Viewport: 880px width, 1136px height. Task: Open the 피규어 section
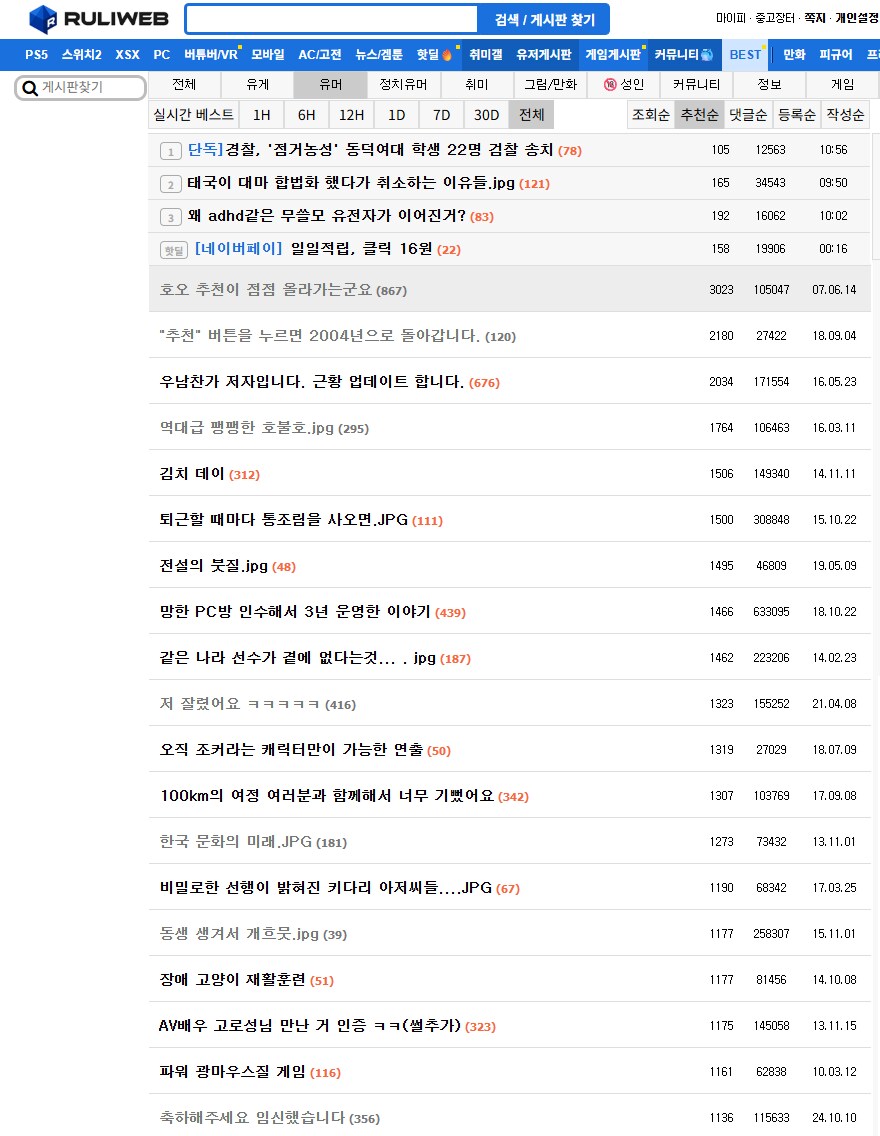[x=836, y=55]
